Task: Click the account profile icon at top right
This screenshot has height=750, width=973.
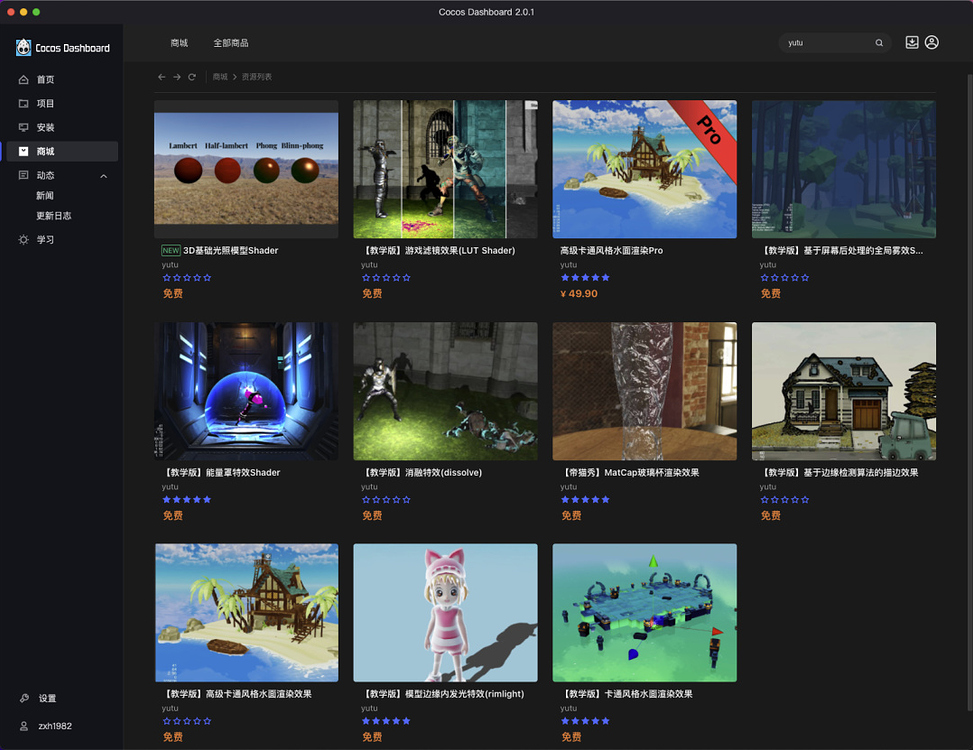Action: point(932,42)
